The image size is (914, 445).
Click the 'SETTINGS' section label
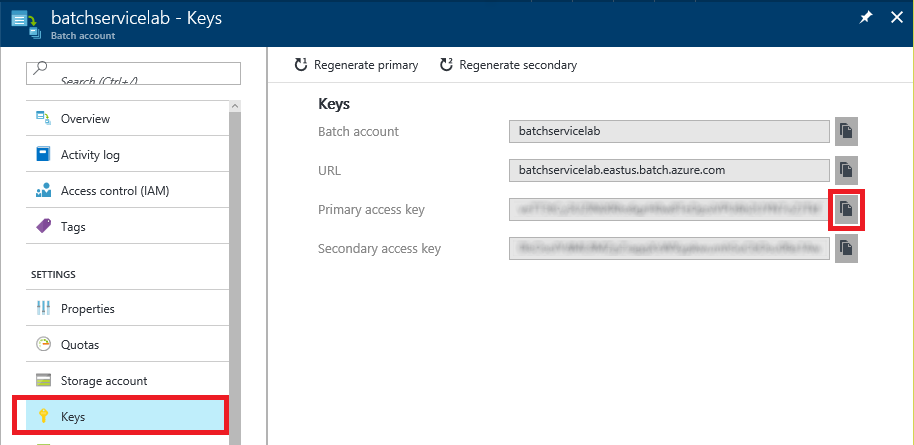coord(54,274)
